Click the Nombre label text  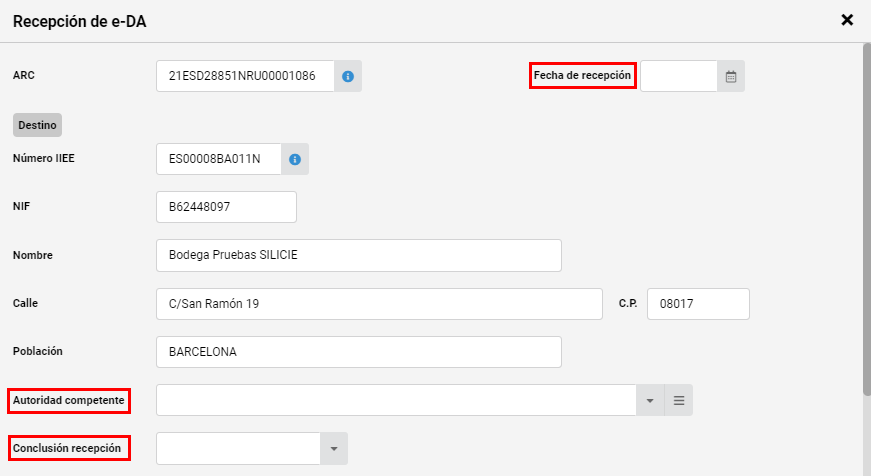pos(33,255)
